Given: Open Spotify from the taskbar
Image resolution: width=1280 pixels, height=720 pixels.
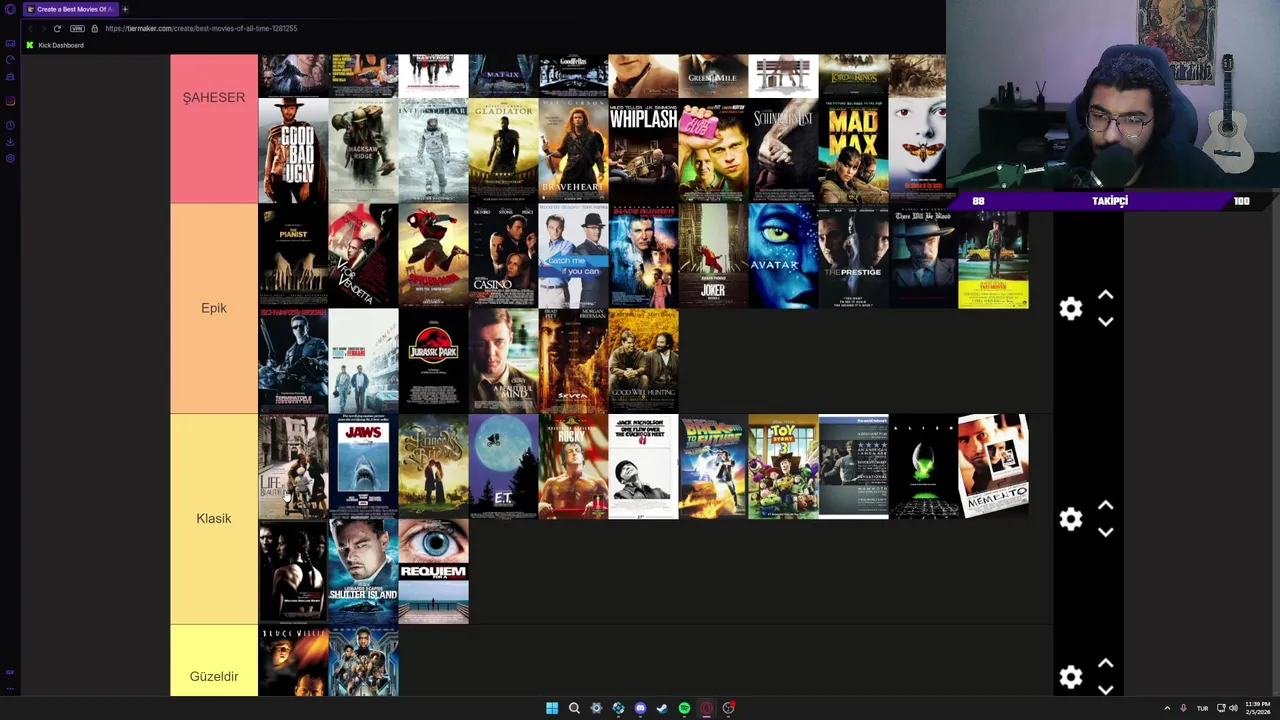Looking at the screenshot, I should tap(684, 708).
